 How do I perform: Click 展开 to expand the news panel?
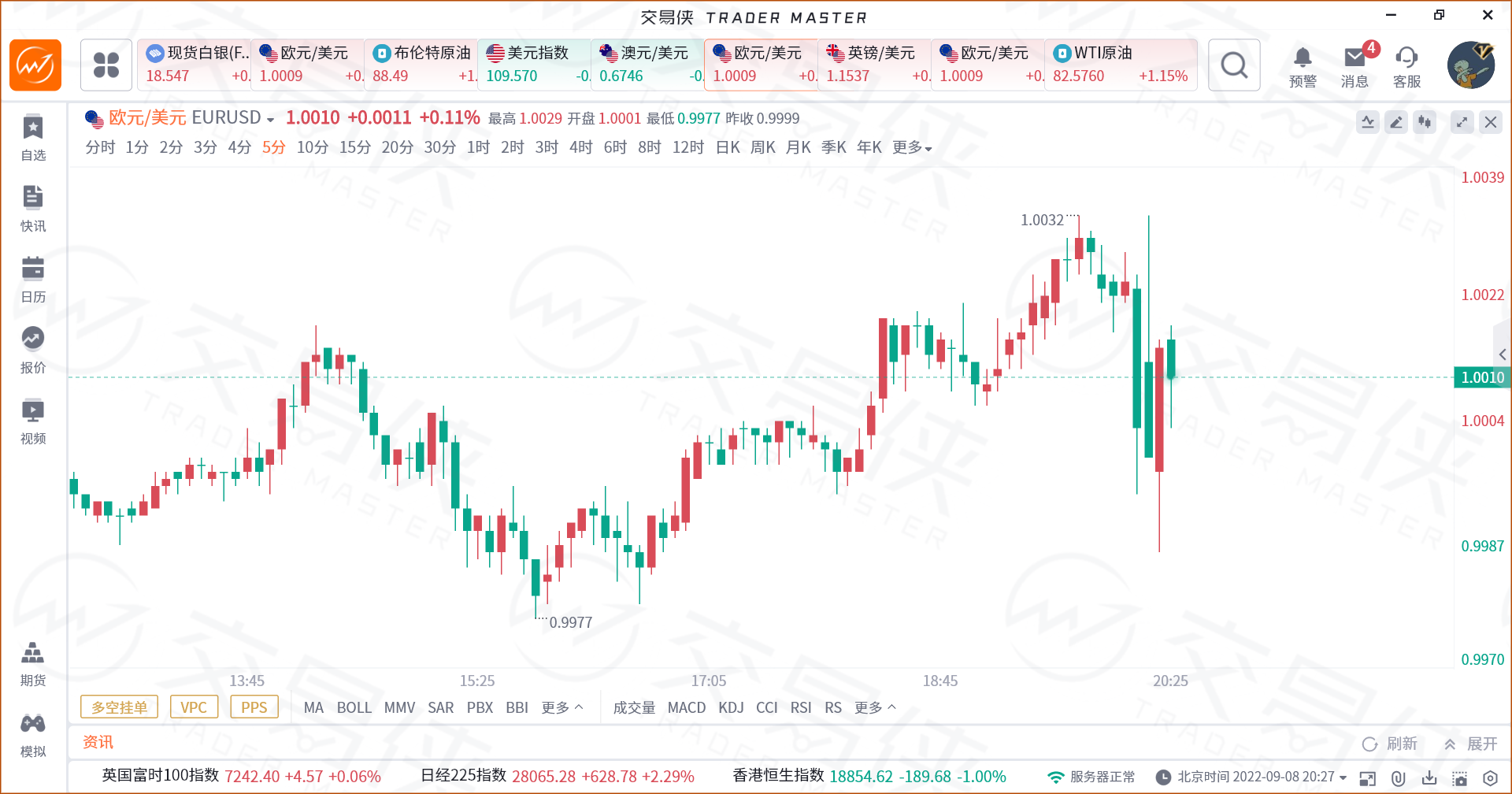(x=1471, y=744)
